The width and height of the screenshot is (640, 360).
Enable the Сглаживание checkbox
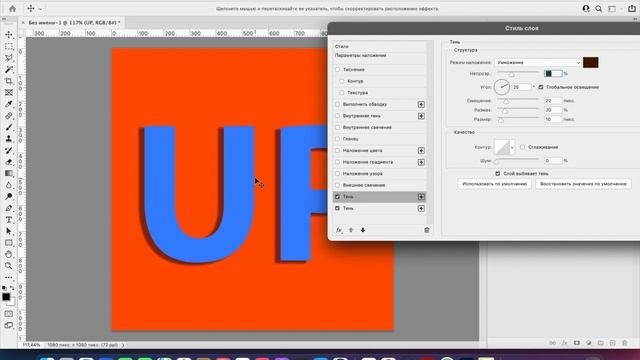522,147
